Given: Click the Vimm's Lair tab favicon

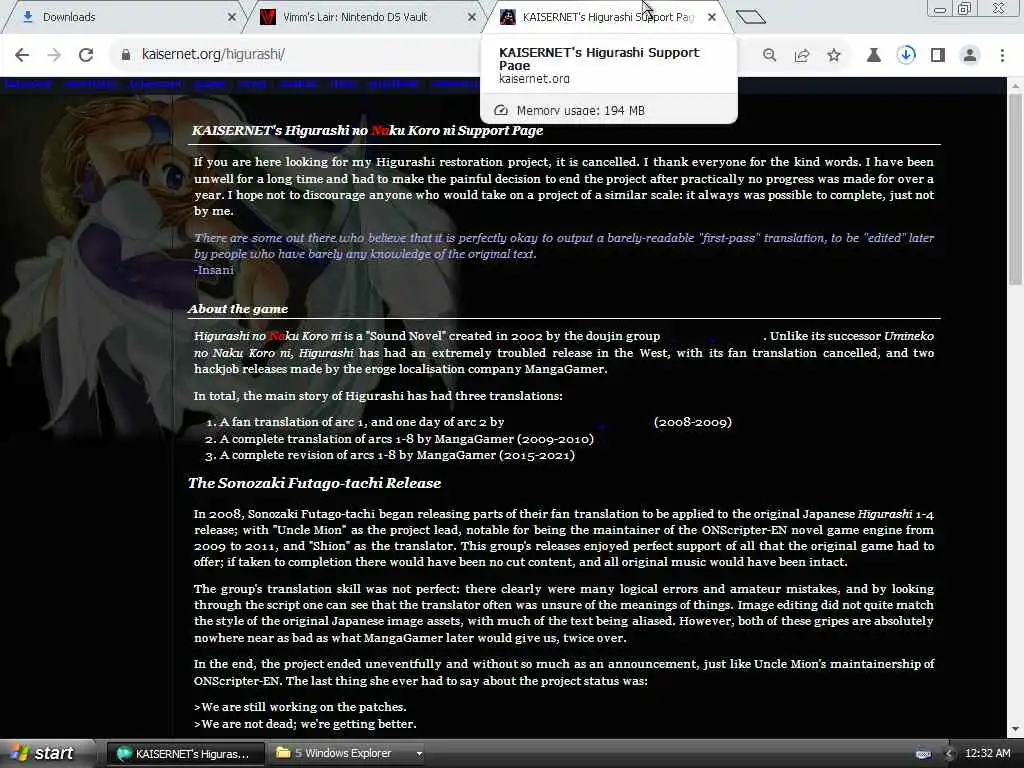Looking at the screenshot, I should (268, 17).
